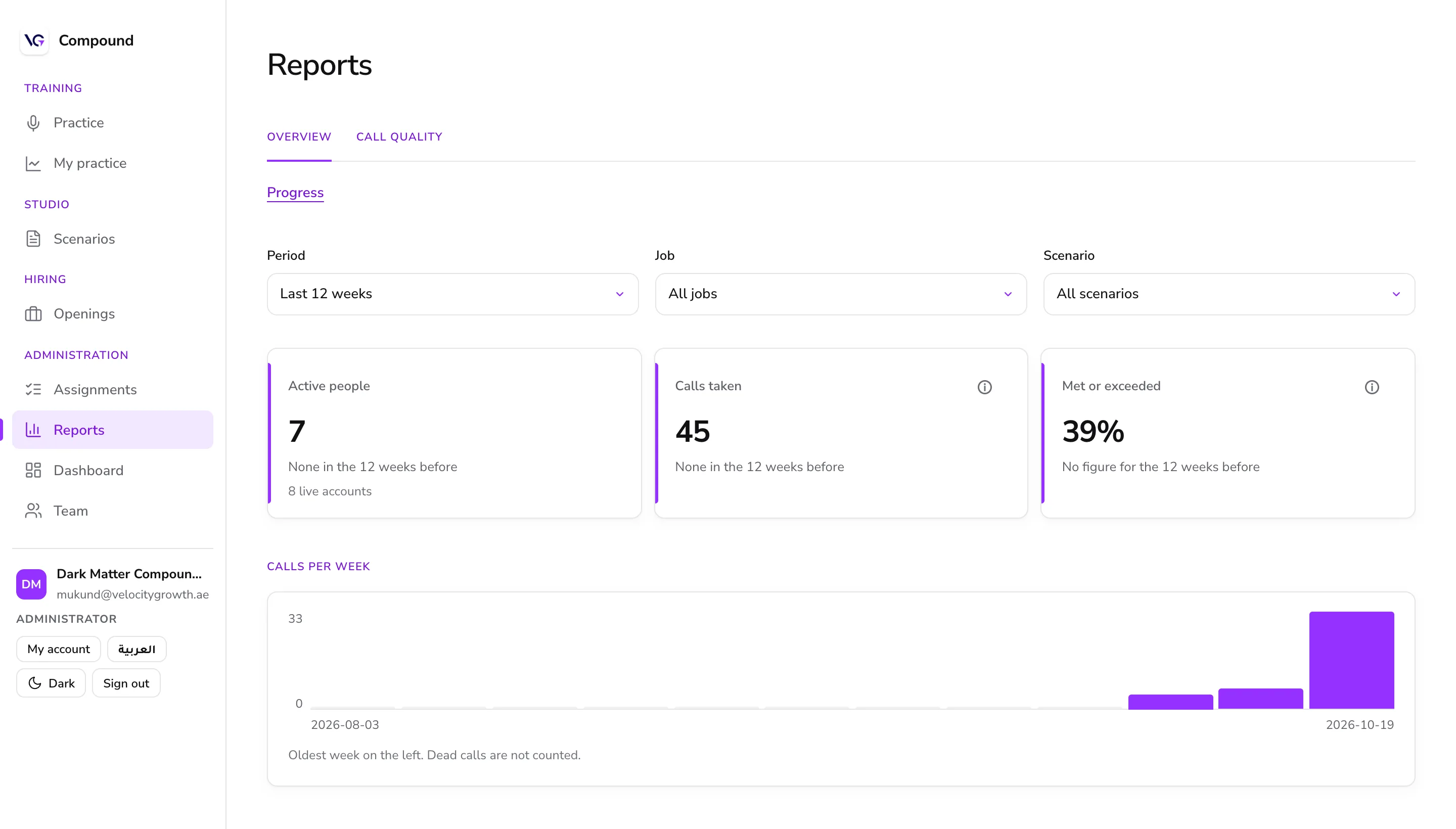Click the tallest bar for week 2026-10-19
Viewport: 1456px width, 829px height.
coord(1352,661)
